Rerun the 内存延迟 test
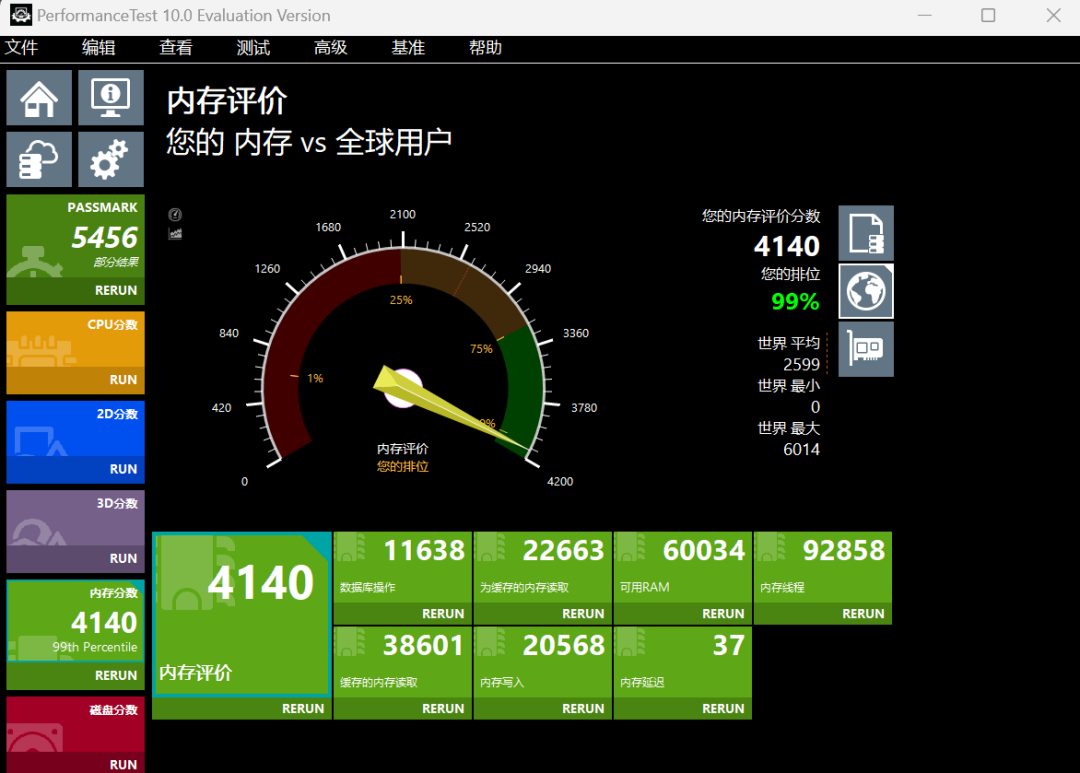The width and height of the screenshot is (1080, 773). (x=723, y=709)
